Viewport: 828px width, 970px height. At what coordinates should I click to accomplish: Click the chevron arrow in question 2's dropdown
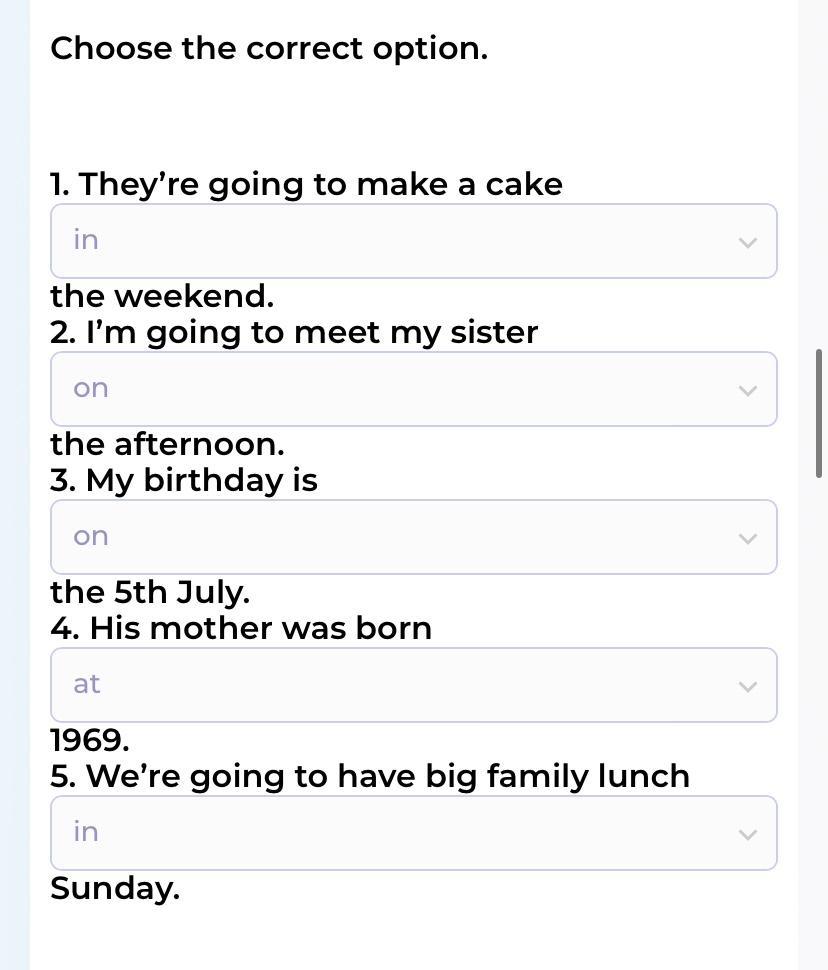(x=747, y=390)
